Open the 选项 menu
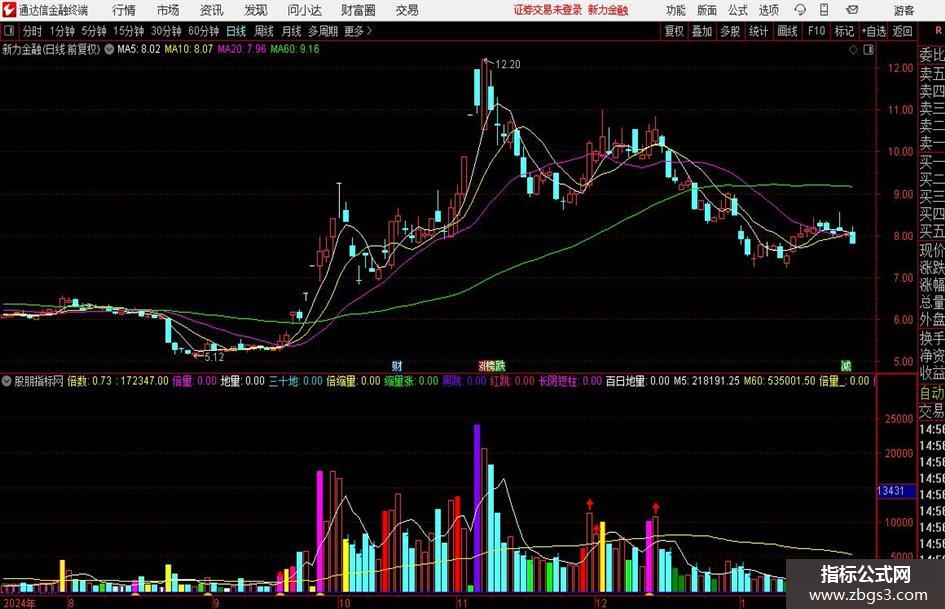The height and width of the screenshot is (609, 945). (769, 10)
